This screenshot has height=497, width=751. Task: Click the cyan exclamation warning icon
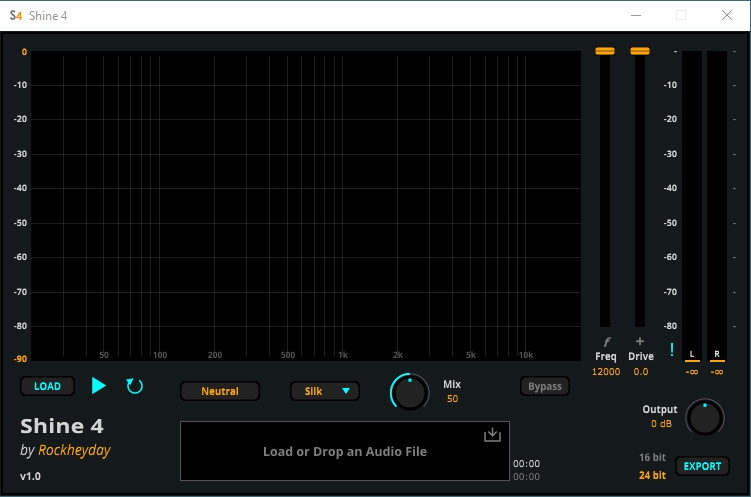[672, 350]
